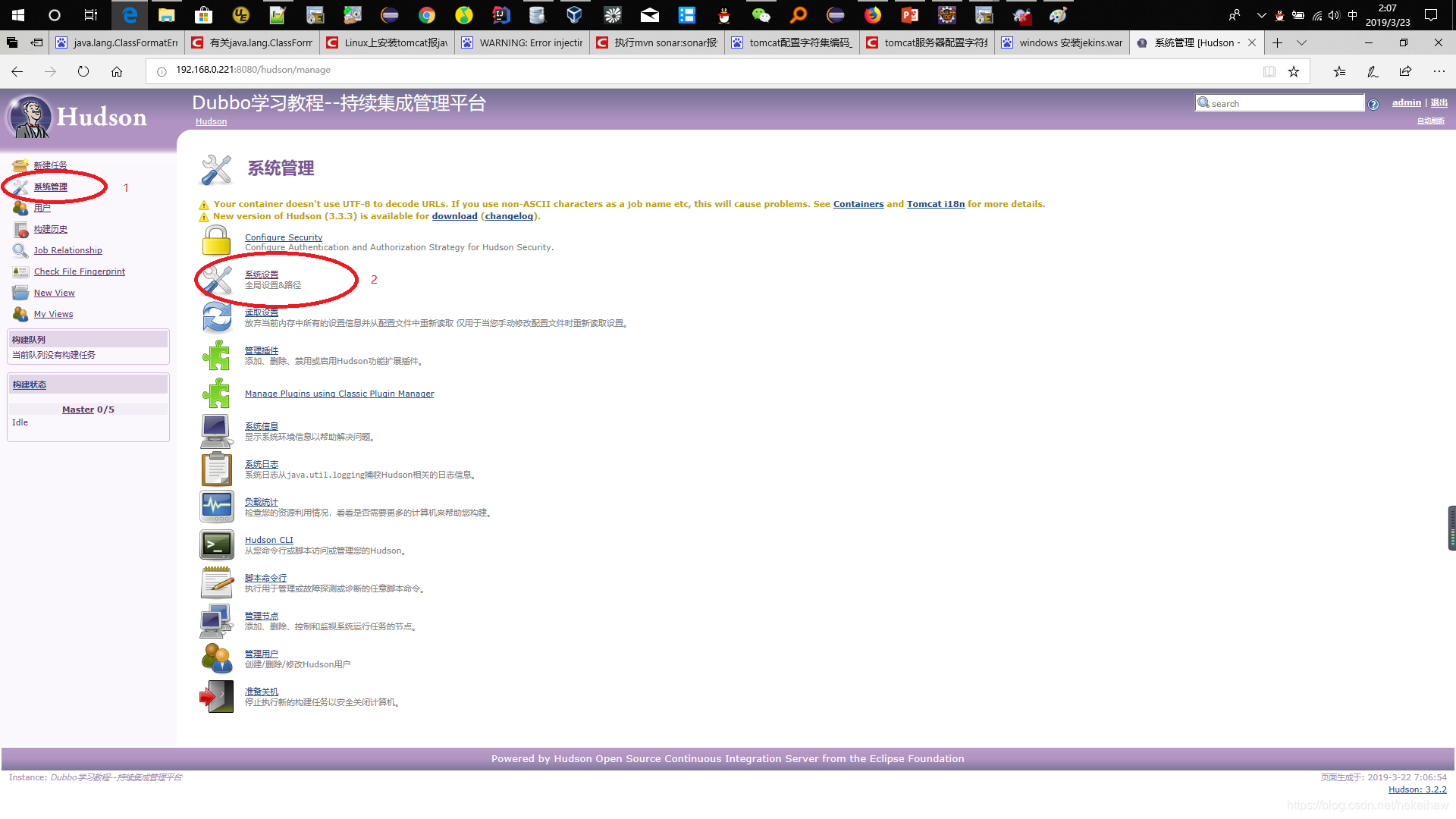Switch to WARNING: Error injecting tab

click(x=522, y=43)
